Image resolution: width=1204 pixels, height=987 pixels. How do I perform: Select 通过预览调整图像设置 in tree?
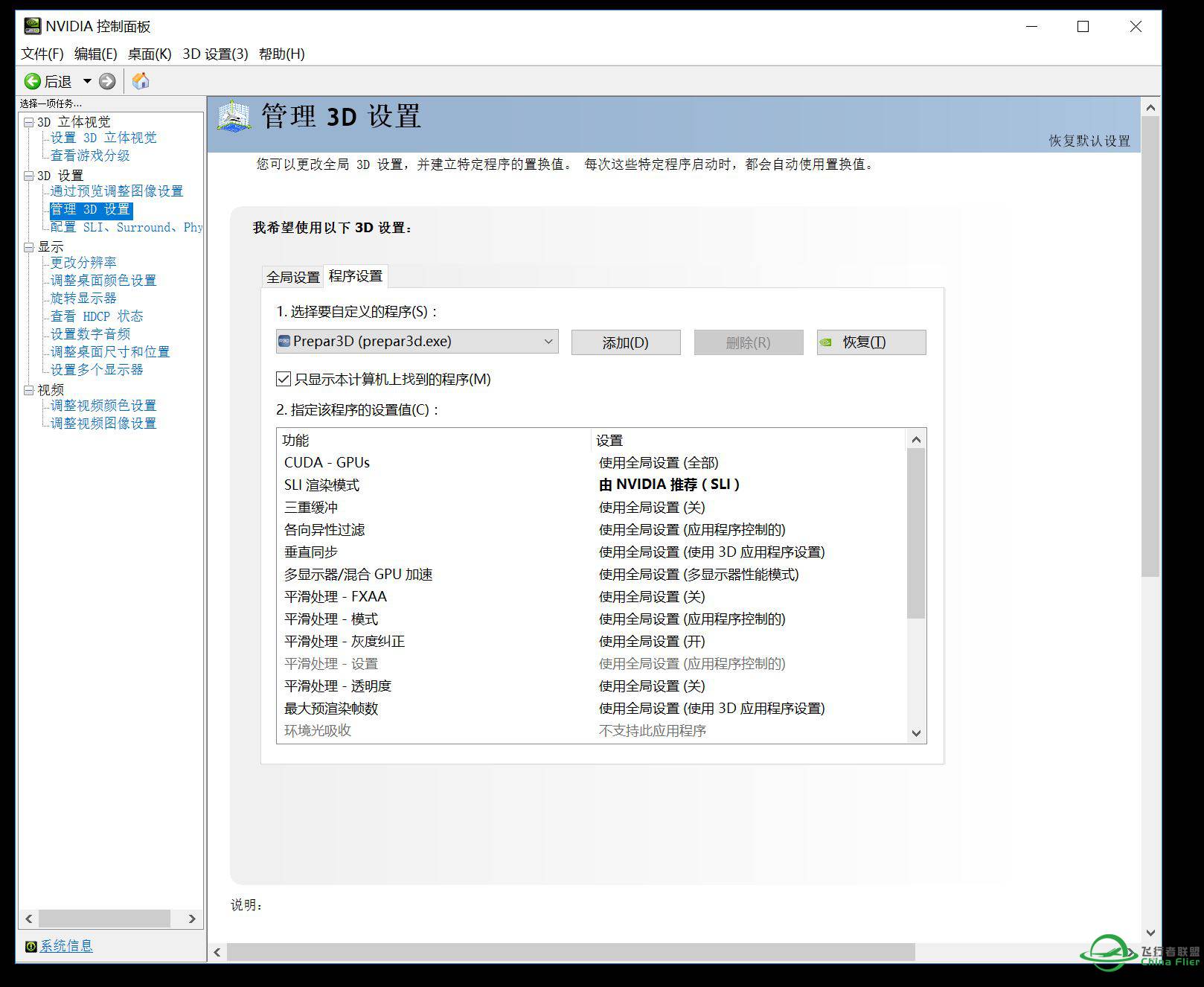coord(117,191)
